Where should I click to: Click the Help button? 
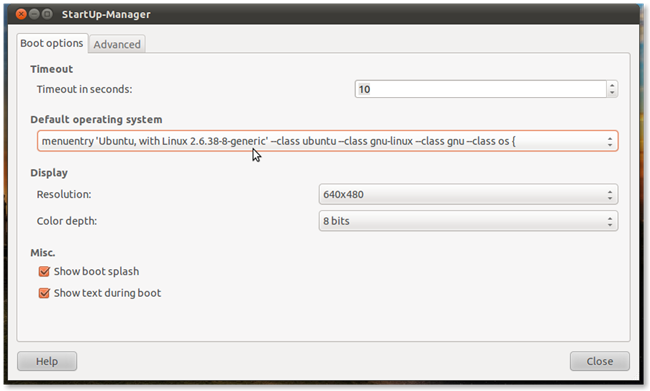pyautogui.click(x=47, y=361)
